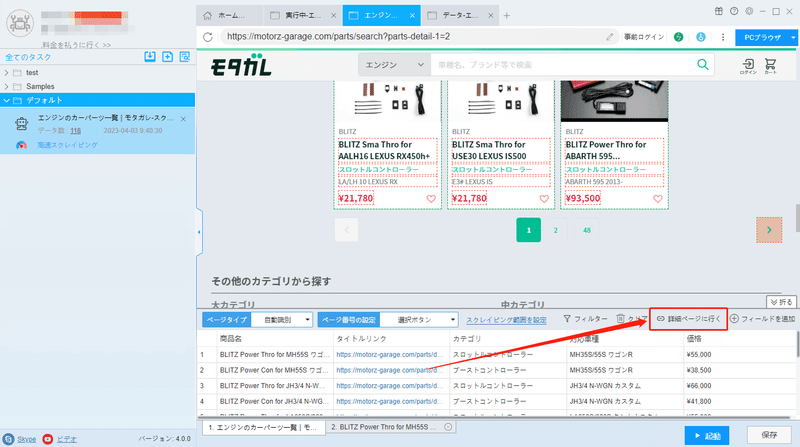Click フィールドを追加 button
This screenshot has height=447, width=800.
(x=763, y=319)
